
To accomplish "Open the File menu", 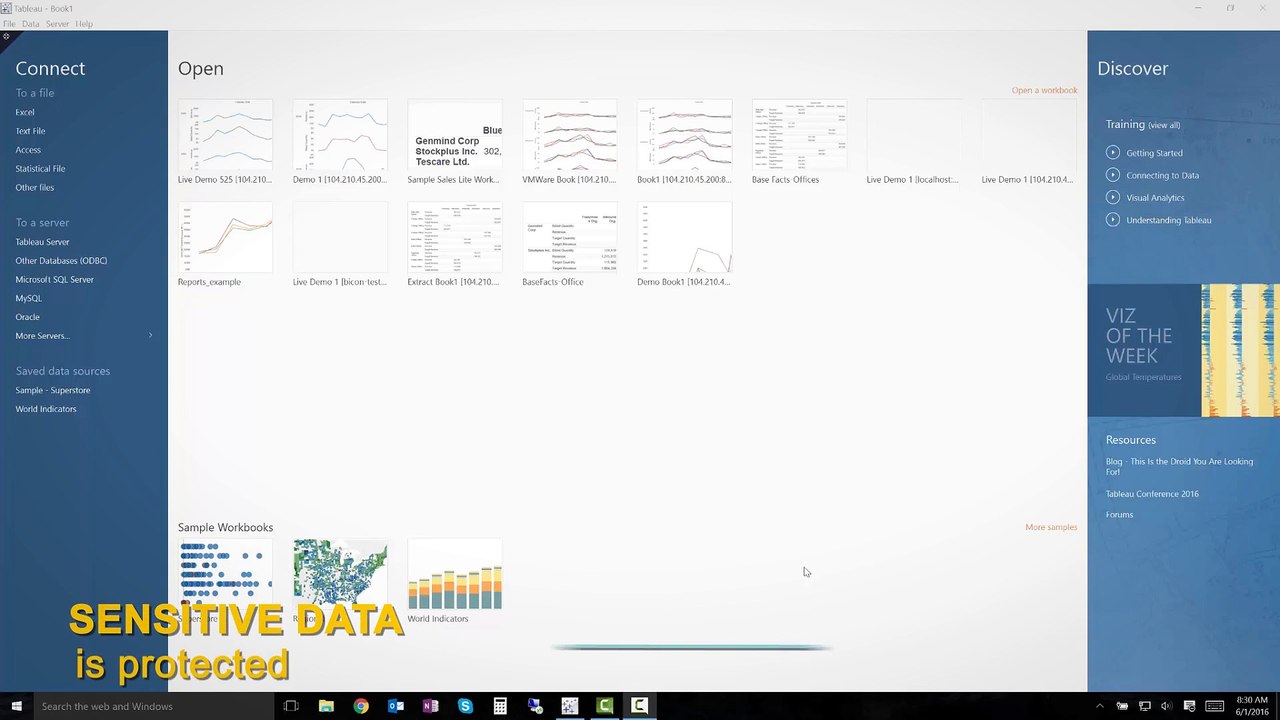I will 9,24.
